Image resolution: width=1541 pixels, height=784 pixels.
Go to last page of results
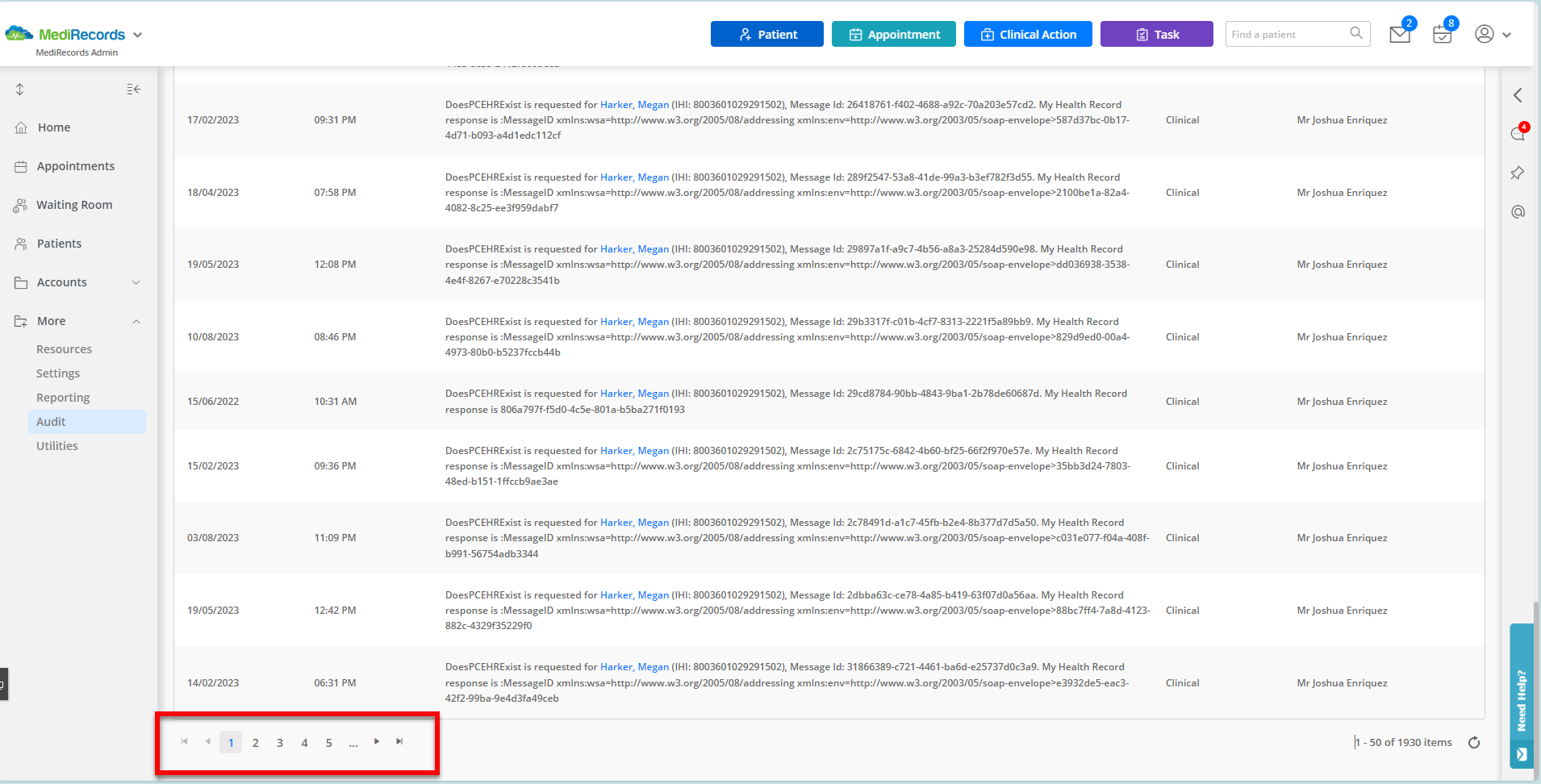tap(399, 742)
